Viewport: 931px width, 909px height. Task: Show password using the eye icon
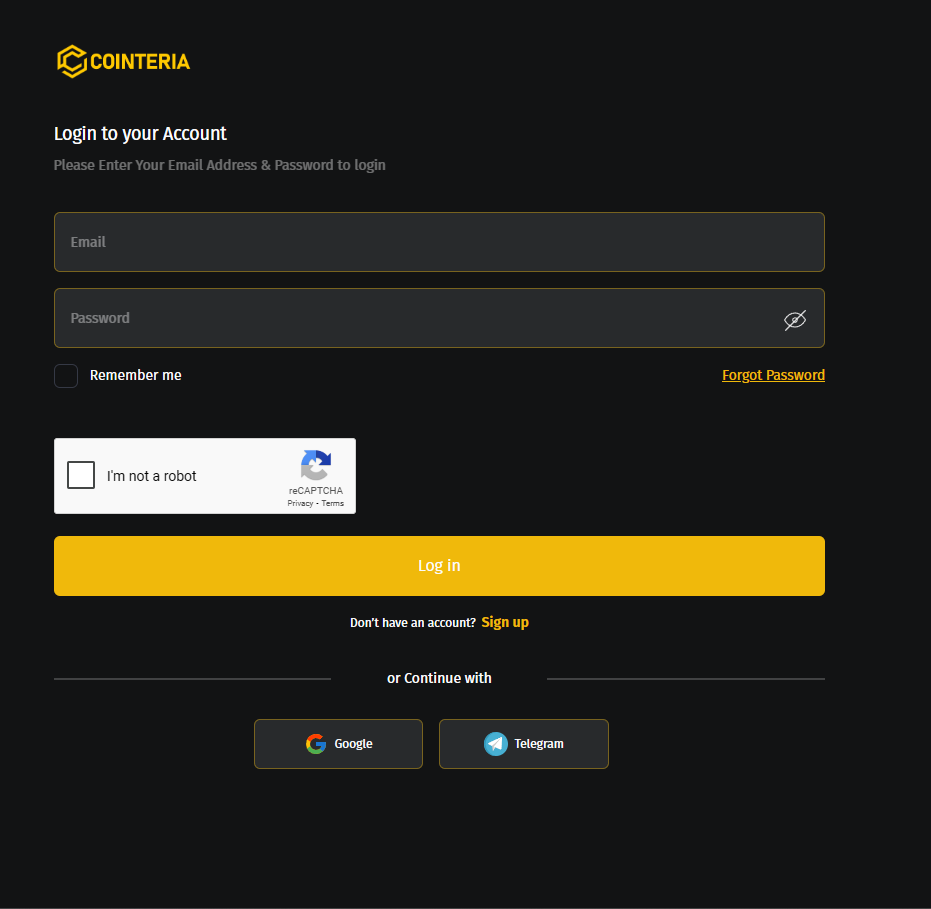[x=795, y=319]
